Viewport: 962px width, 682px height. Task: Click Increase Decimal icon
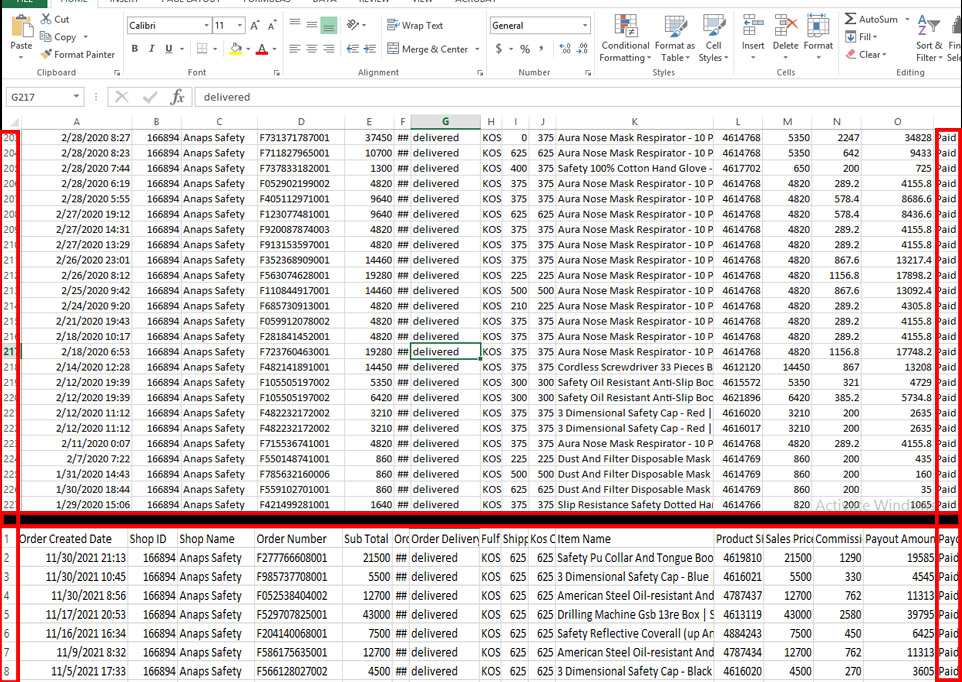[566, 49]
